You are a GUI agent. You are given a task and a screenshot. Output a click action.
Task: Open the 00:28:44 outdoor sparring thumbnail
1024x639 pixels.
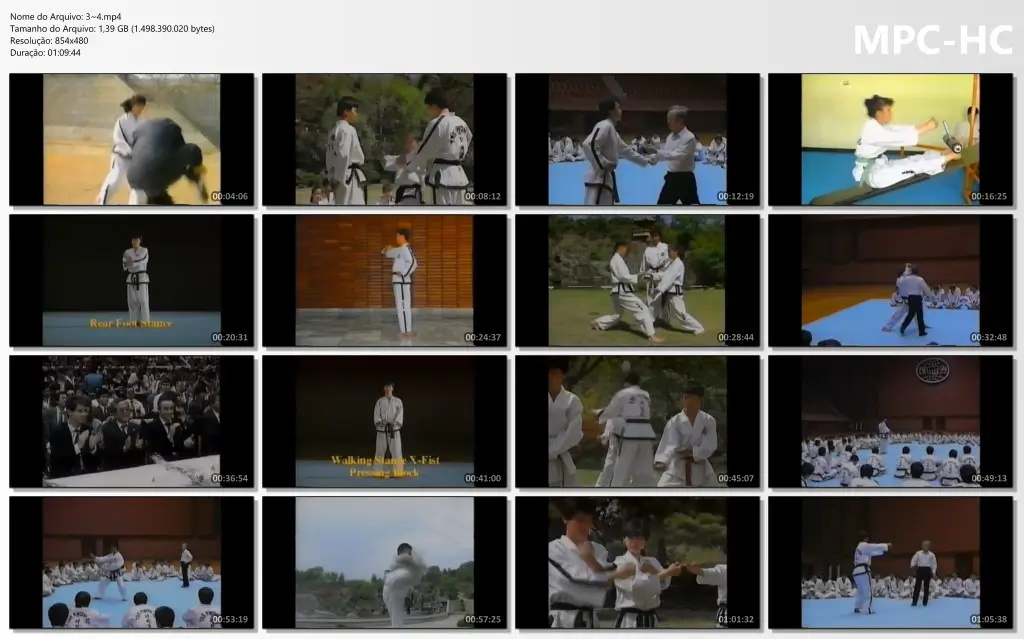(x=637, y=280)
